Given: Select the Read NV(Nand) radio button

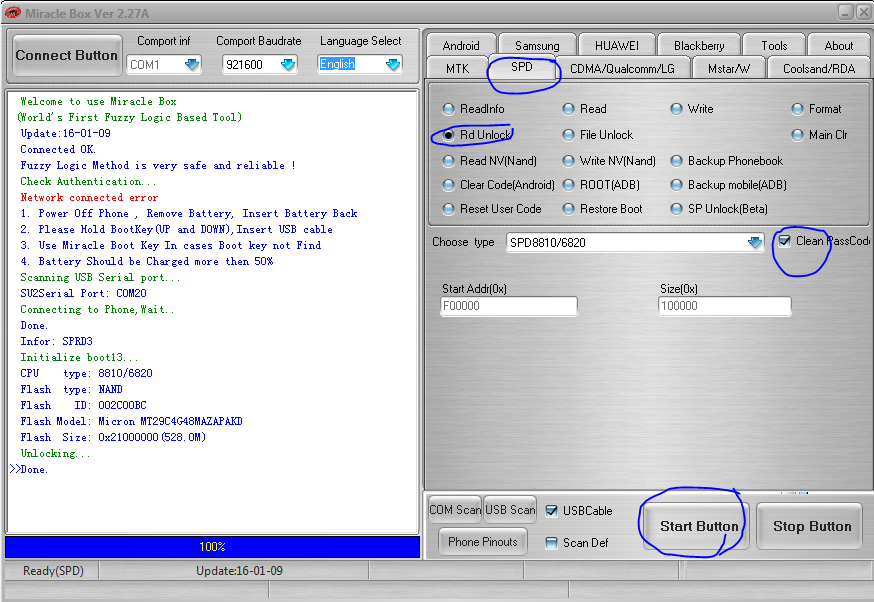Looking at the screenshot, I should (448, 161).
